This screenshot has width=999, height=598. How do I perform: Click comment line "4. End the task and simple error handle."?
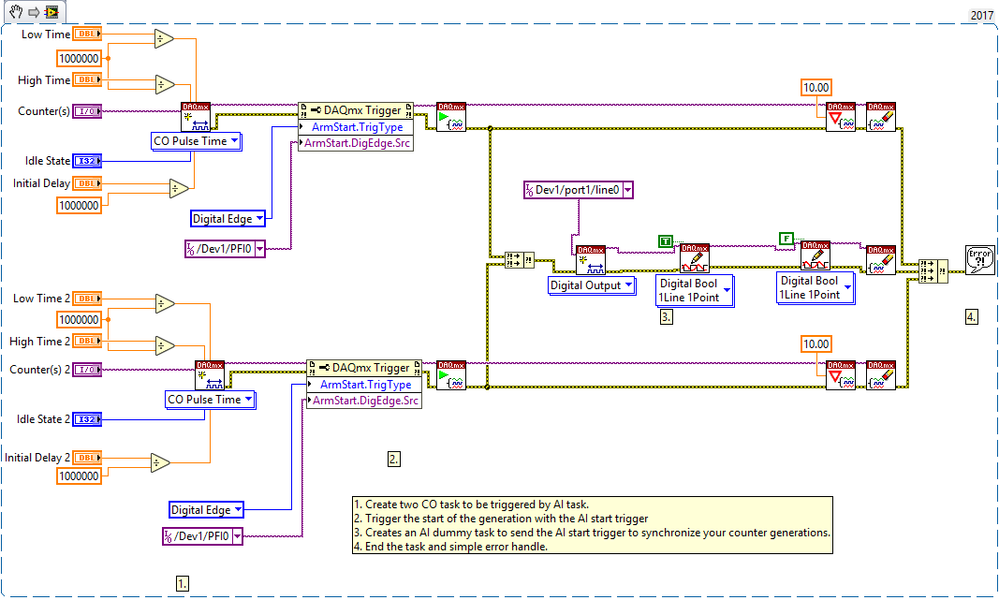pos(451,546)
